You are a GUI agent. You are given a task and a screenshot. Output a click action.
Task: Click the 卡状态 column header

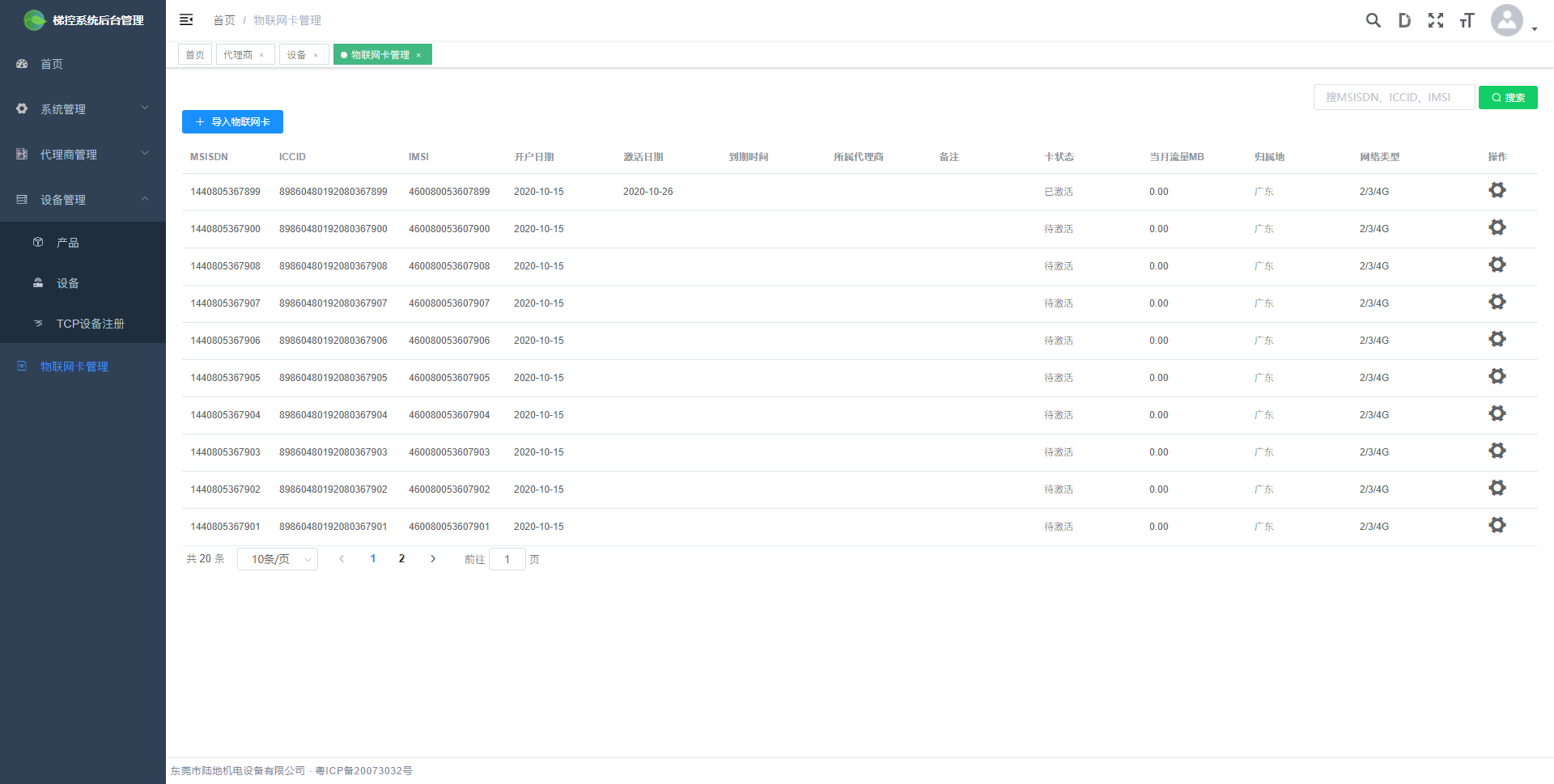pos(1059,157)
